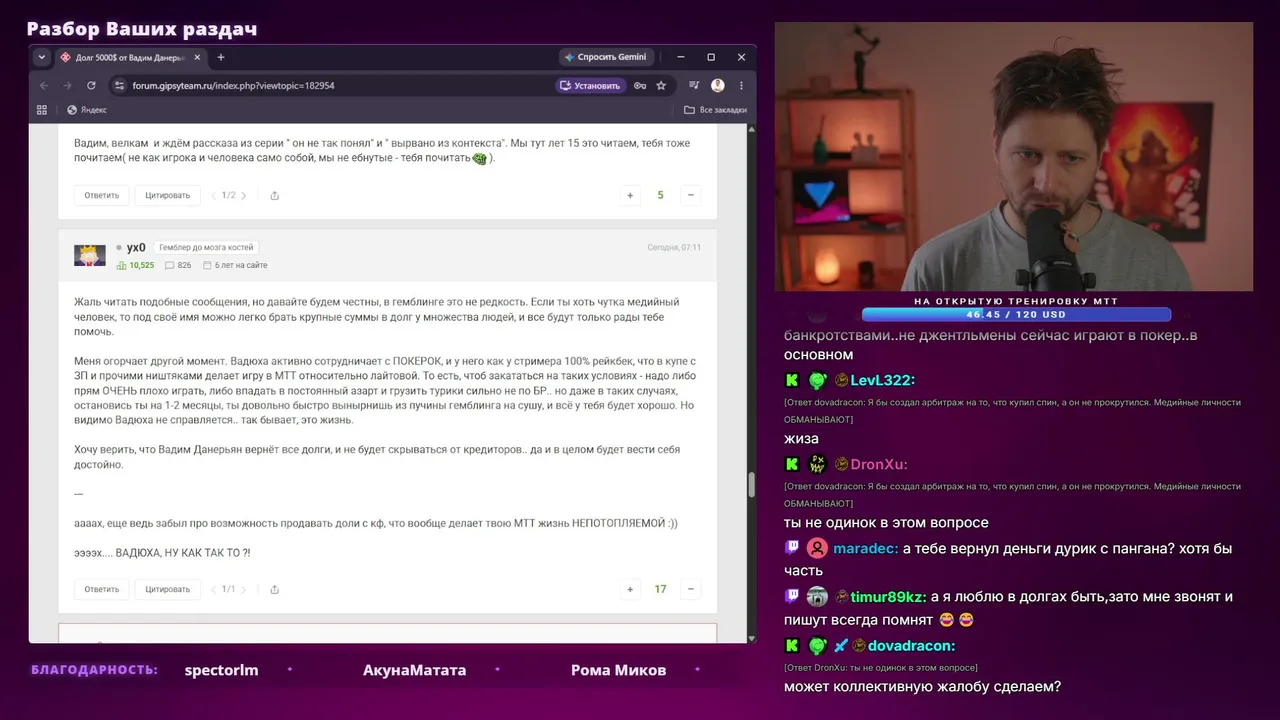
Task: Go to previous page arrow beside "1/1"
Action: [213, 589]
